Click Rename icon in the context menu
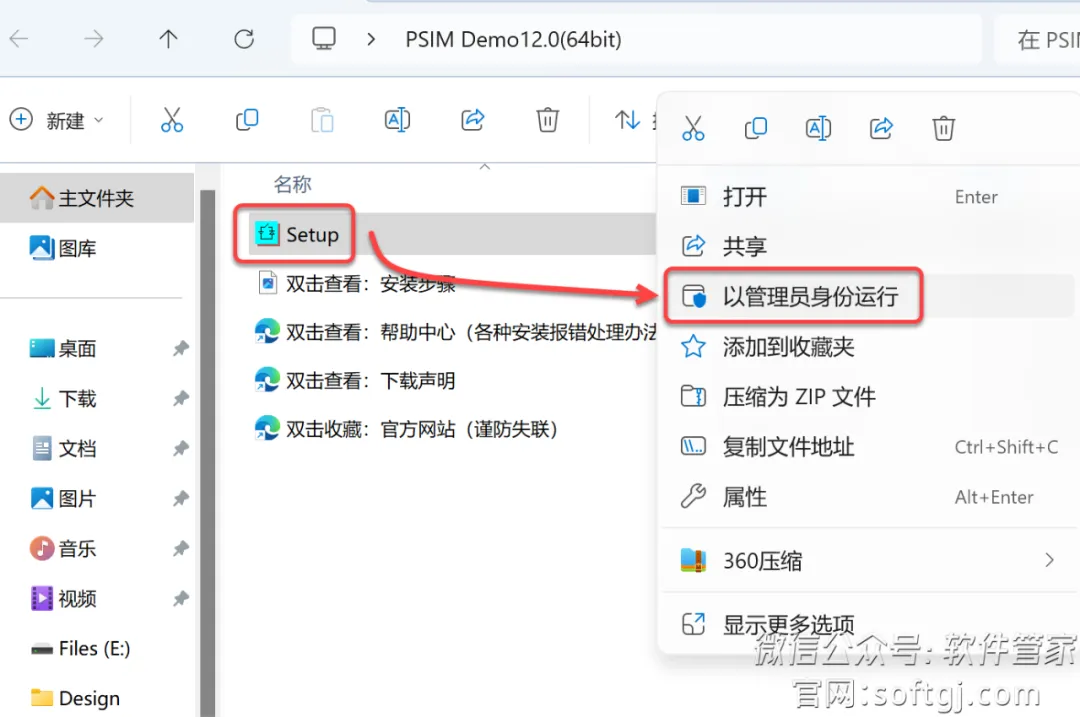 818,128
